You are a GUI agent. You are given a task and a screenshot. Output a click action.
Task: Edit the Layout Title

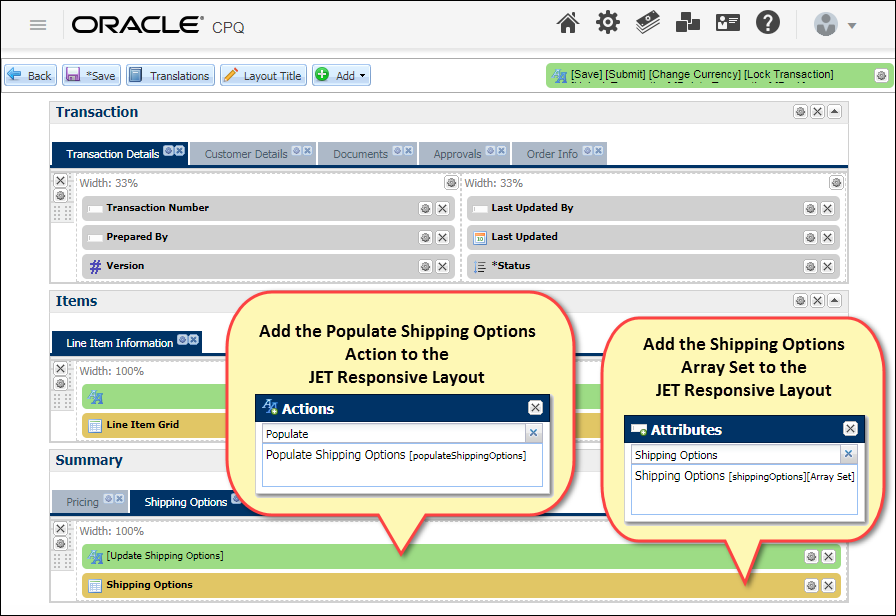point(263,75)
